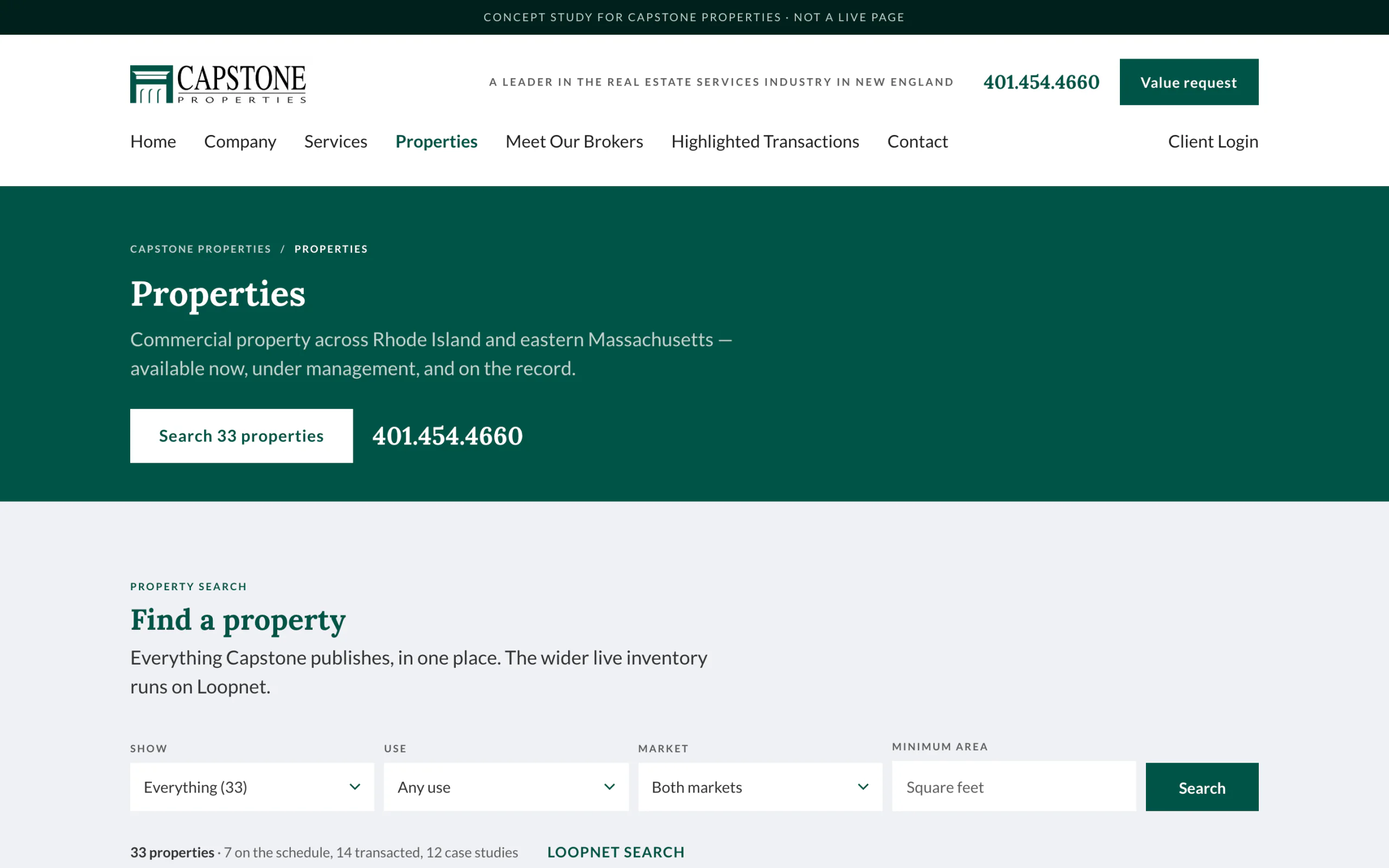Image resolution: width=1389 pixels, height=868 pixels.
Task: Open the Contact nav link
Action: [x=917, y=141]
